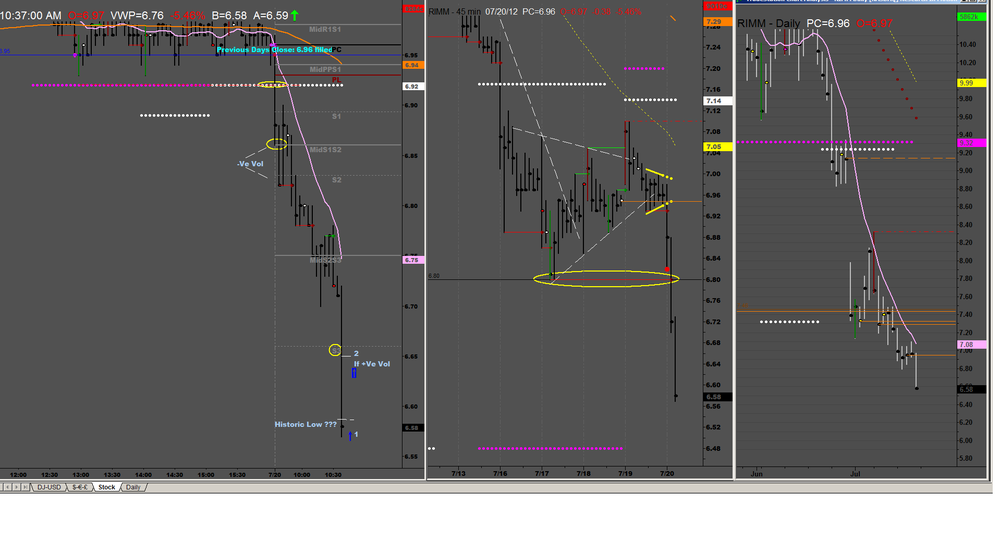Click the blue up arrow marked 1
The width and height of the screenshot is (1000, 553).
pos(350,436)
